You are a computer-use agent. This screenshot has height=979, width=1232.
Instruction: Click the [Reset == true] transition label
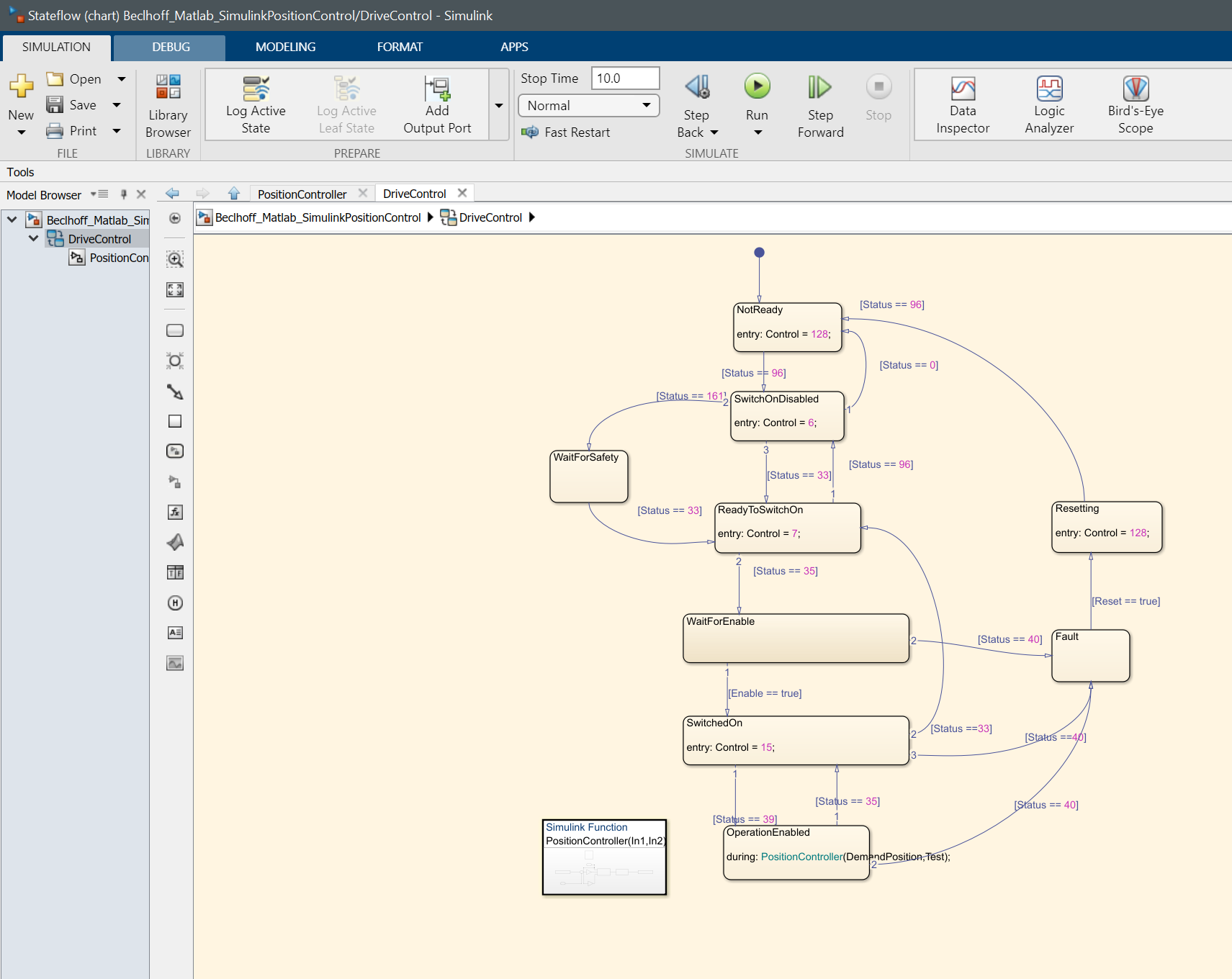point(1126,601)
